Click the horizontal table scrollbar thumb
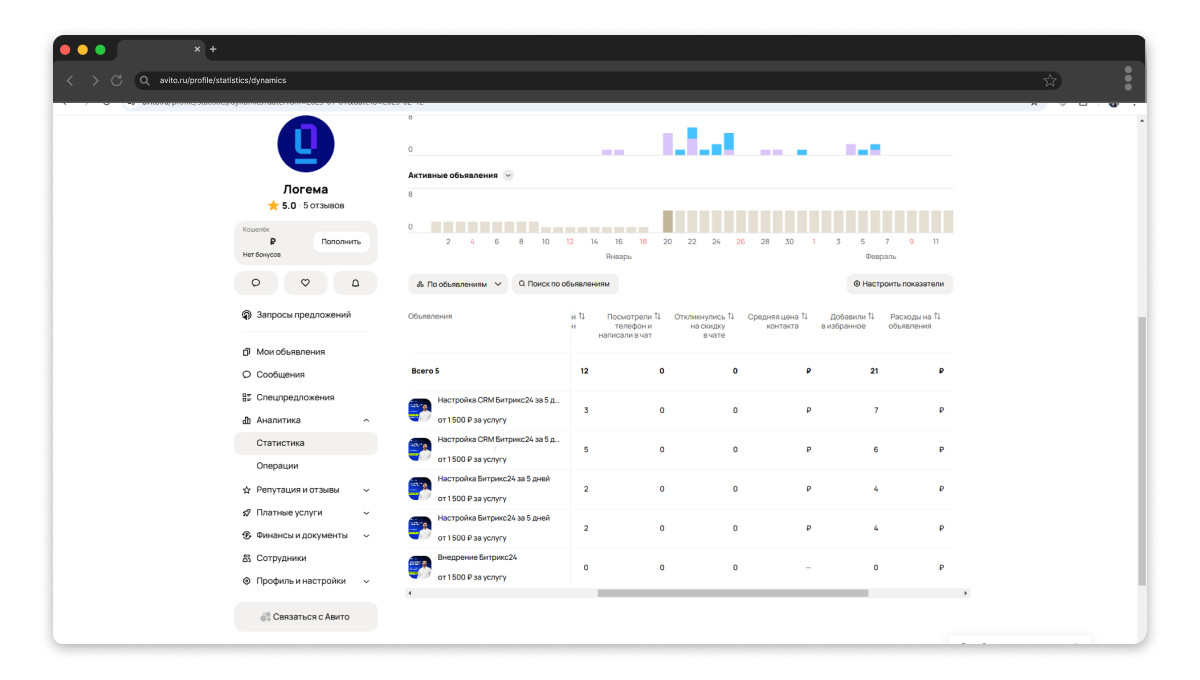The width and height of the screenshot is (1200, 680). coord(732,593)
